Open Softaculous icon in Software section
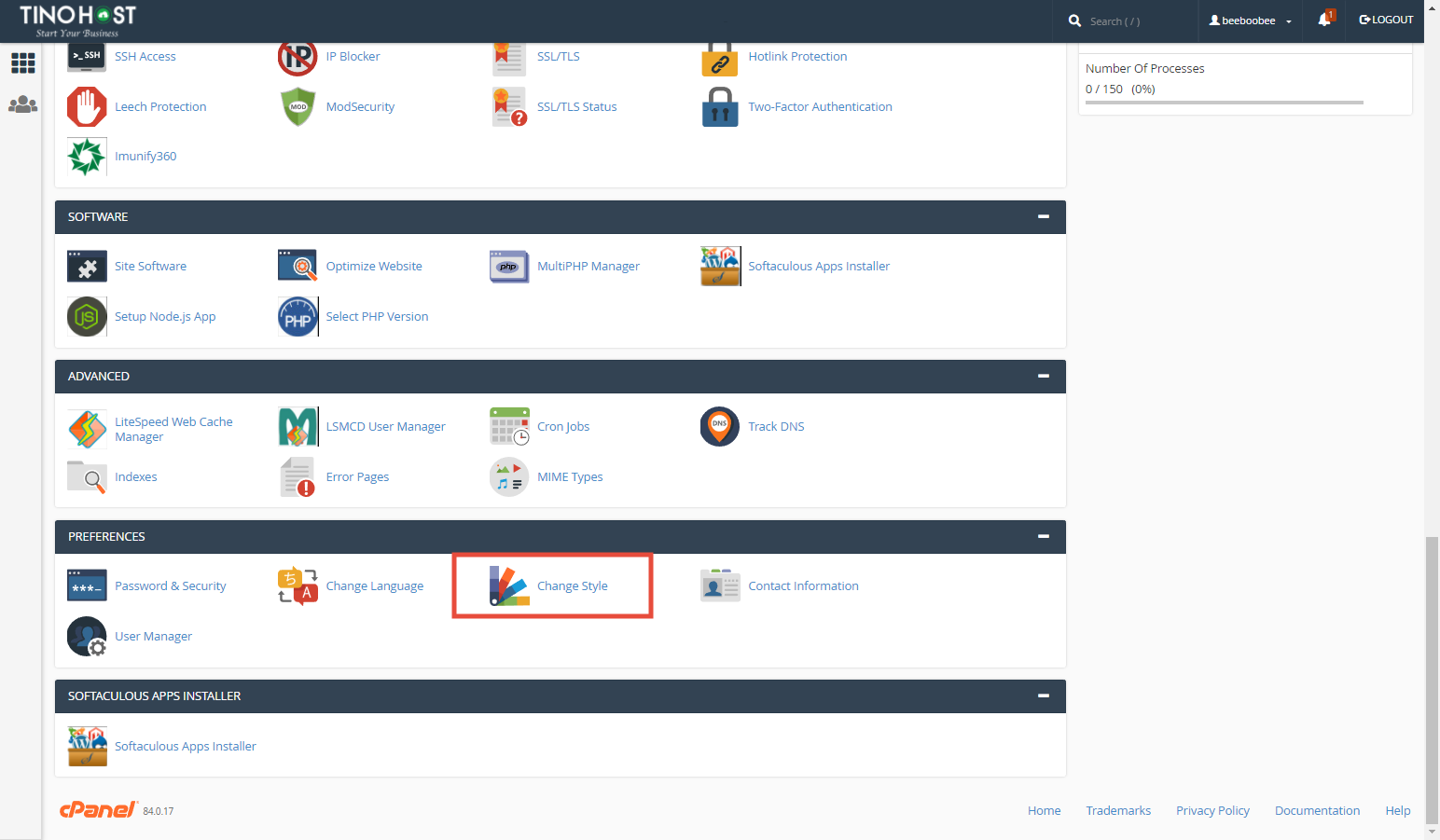Image resolution: width=1440 pixels, height=840 pixels. click(x=720, y=267)
